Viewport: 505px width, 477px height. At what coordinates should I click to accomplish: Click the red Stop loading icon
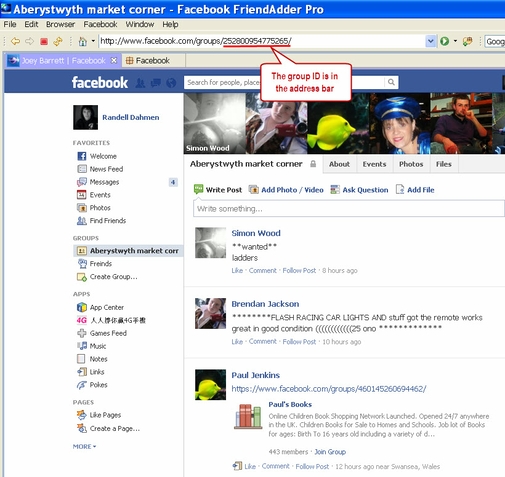(44, 41)
